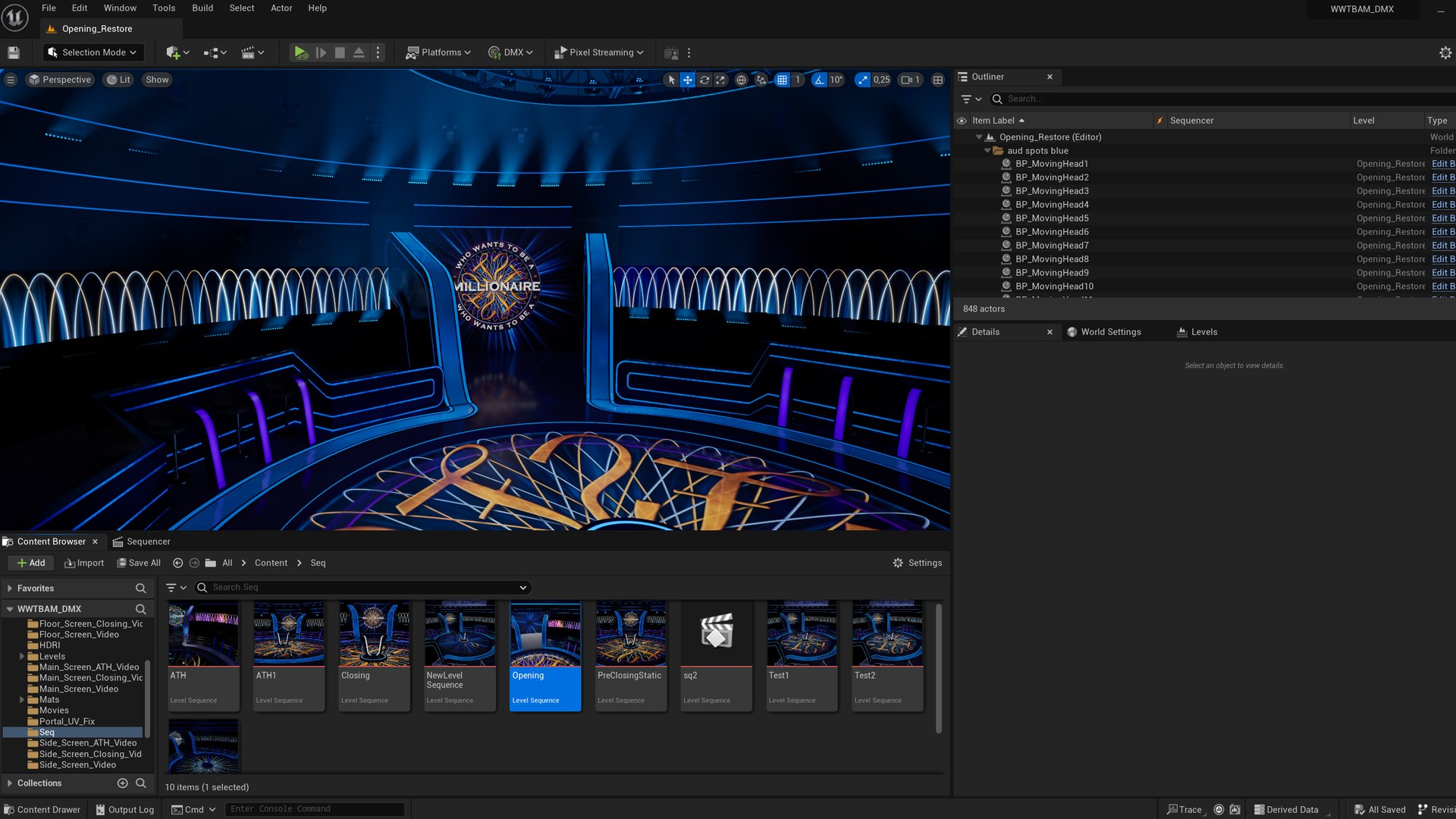Image resolution: width=1456 pixels, height=819 pixels.
Task: Select BP_MovingHead5 in the Outliner
Action: pos(1052,218)
